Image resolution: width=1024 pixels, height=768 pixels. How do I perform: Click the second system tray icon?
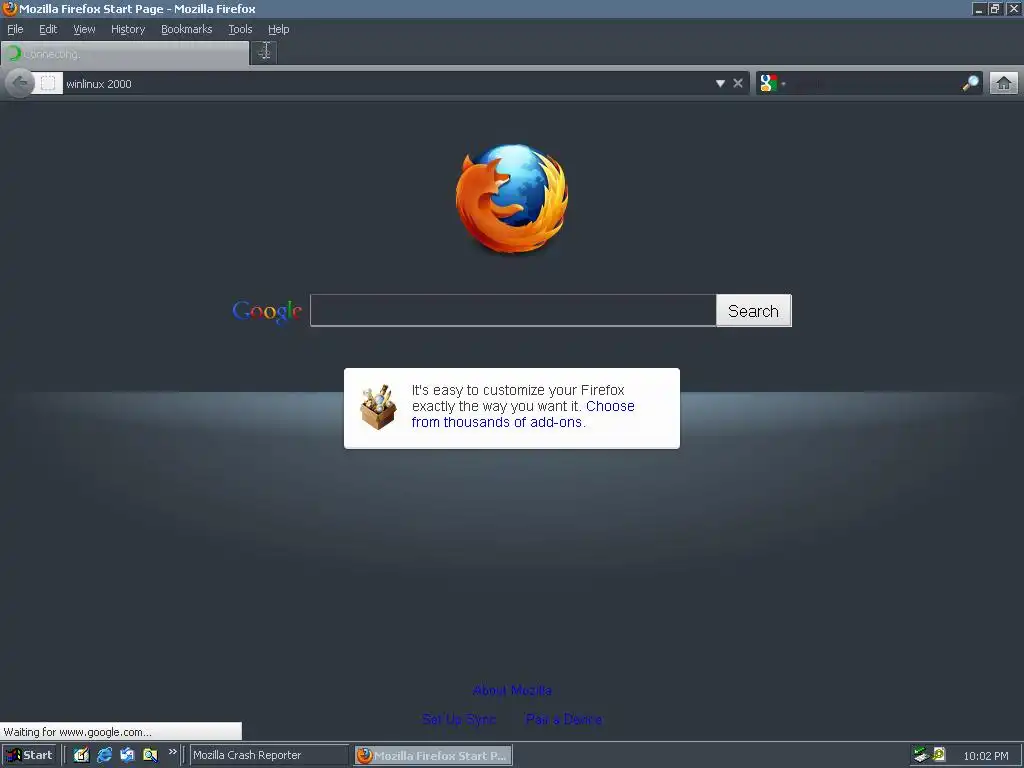click(939, 754)
